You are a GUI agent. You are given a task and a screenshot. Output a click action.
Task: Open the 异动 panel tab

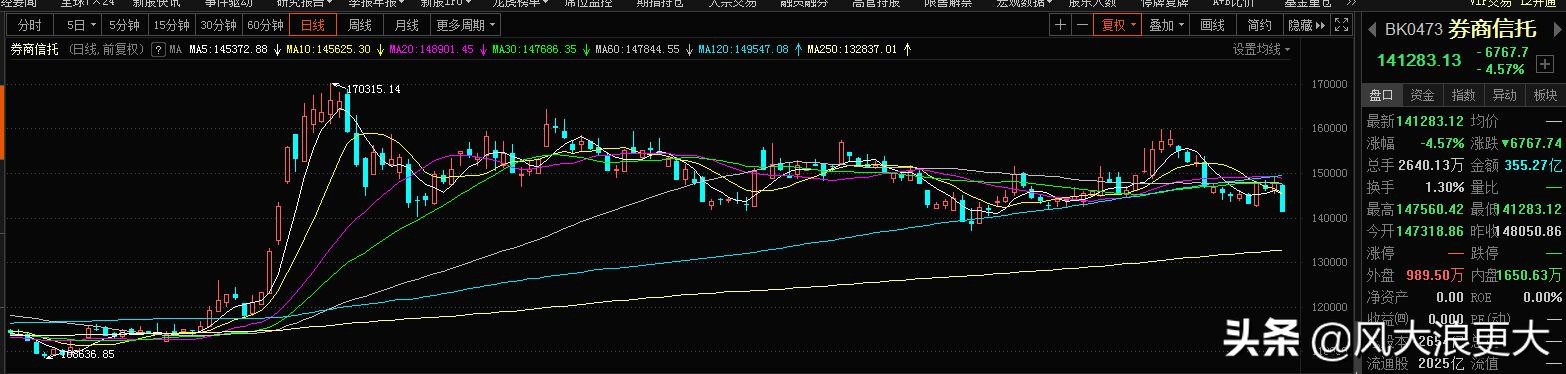pyautogui.click(x=1504, y=95)
